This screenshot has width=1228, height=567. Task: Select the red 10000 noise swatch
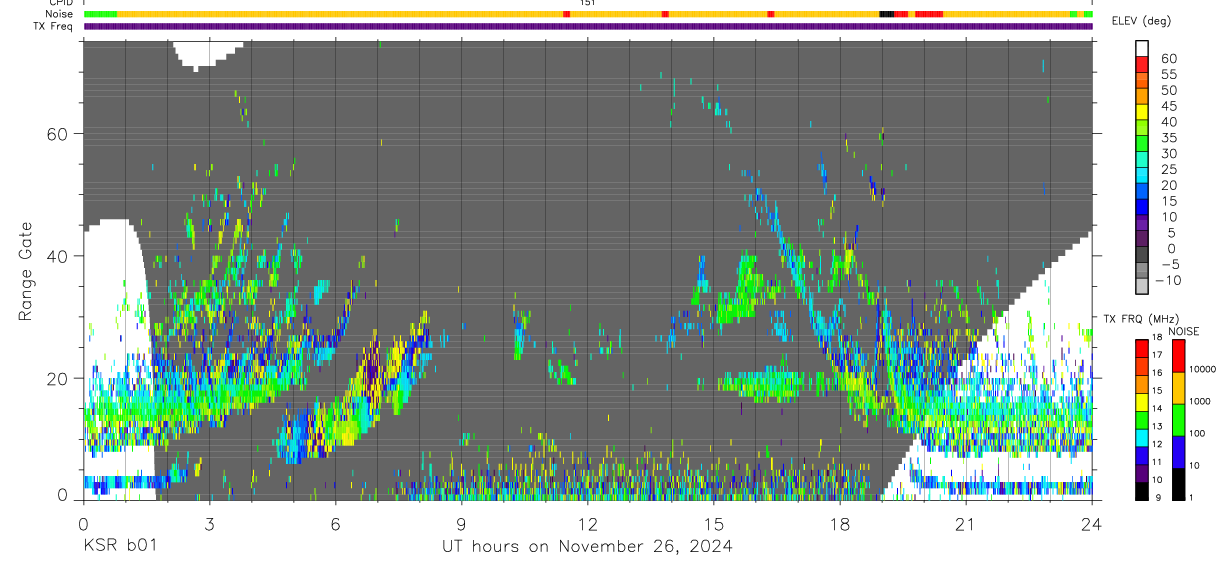[1177, 355]
